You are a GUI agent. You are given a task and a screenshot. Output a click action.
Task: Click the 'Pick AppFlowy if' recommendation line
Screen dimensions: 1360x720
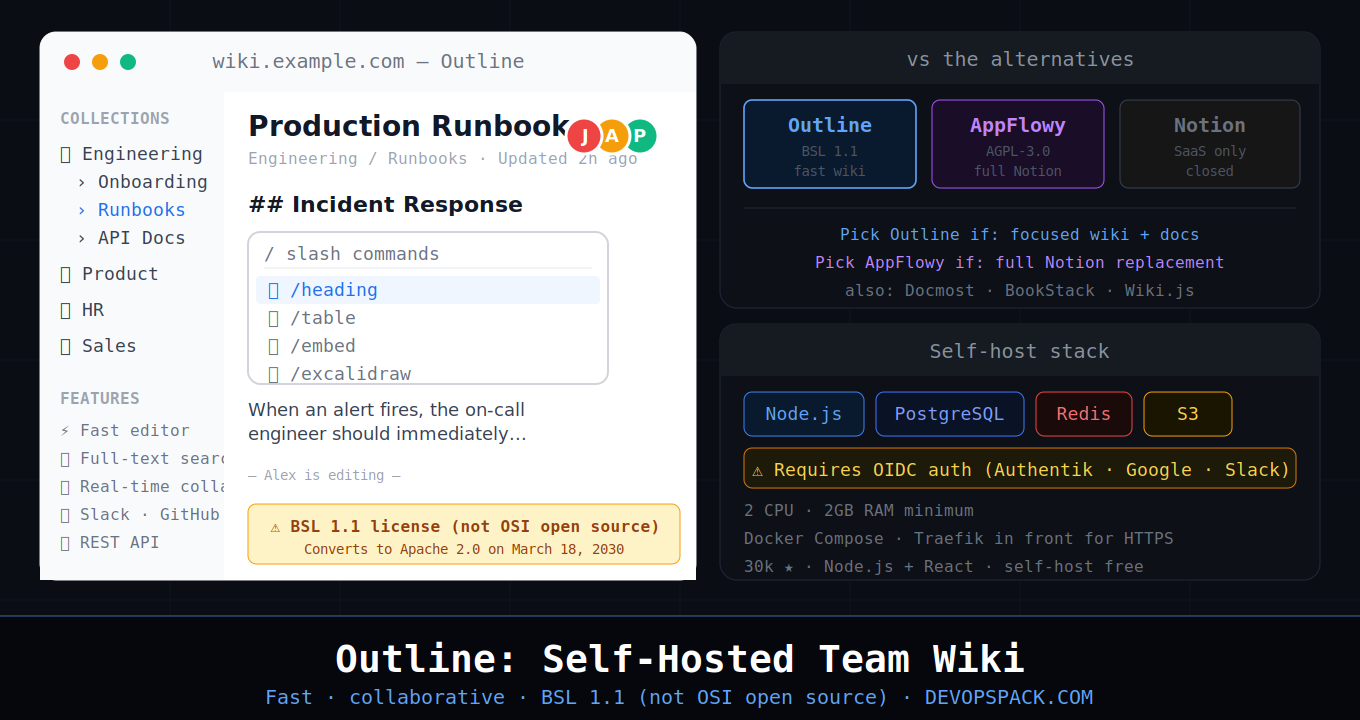coord(1020,263)
